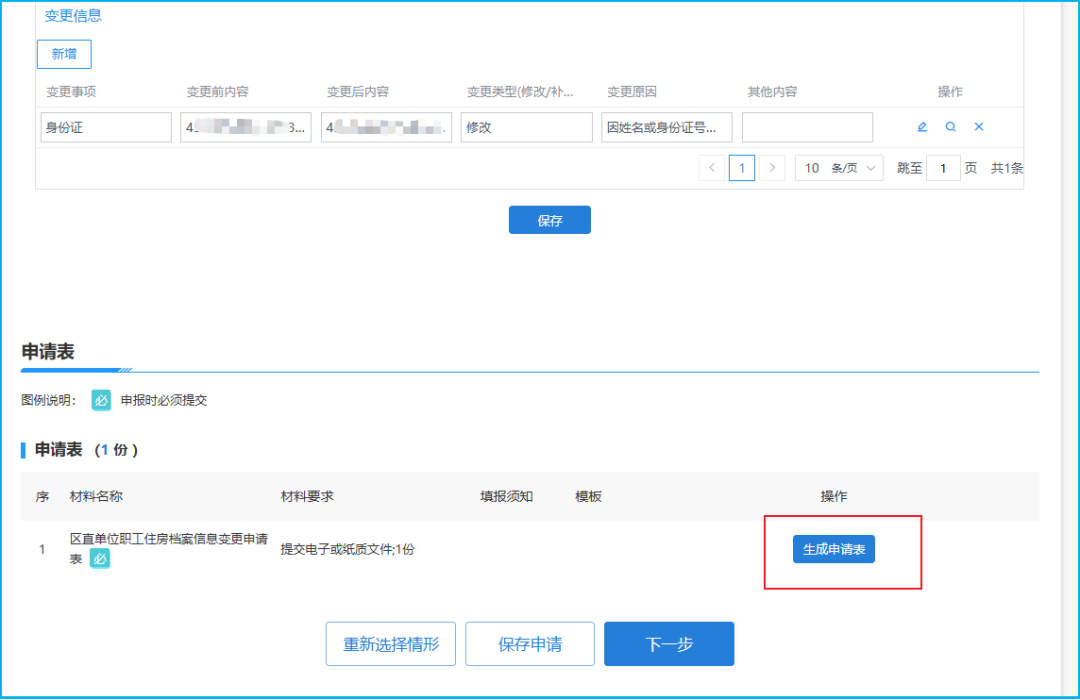Open the 10 条/页 page size dropdown
This screenshot has height=700, width=1080.
click(x=839, y=168)
